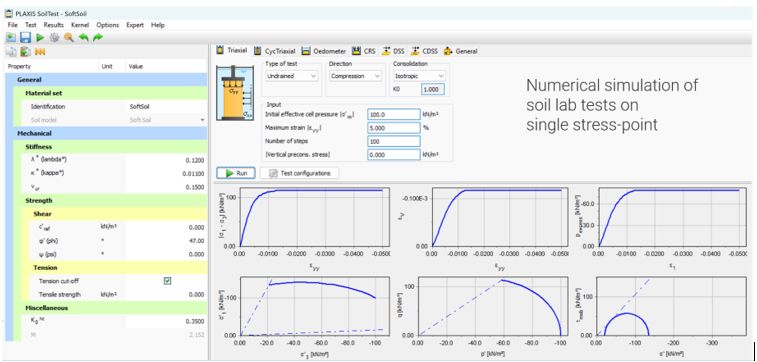Click the Value column header
This screenshot has height=362, width=757.
167,67
